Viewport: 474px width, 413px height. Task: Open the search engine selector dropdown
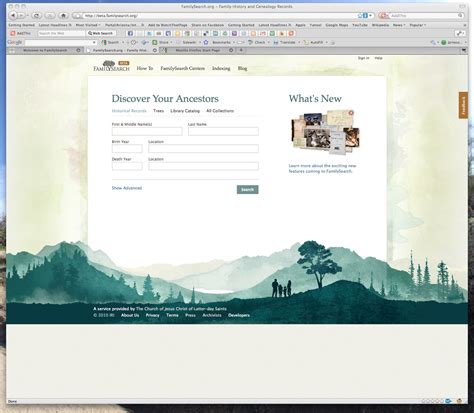pyautogui.click(x=384, y=15)
